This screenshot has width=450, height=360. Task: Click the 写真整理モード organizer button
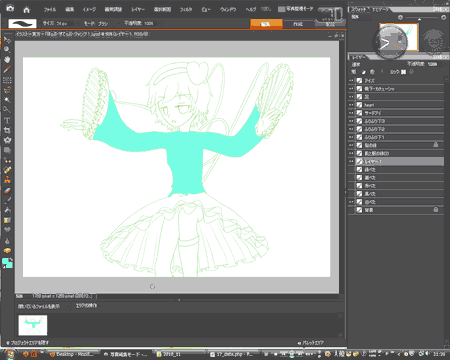click(x=296, y=9)
